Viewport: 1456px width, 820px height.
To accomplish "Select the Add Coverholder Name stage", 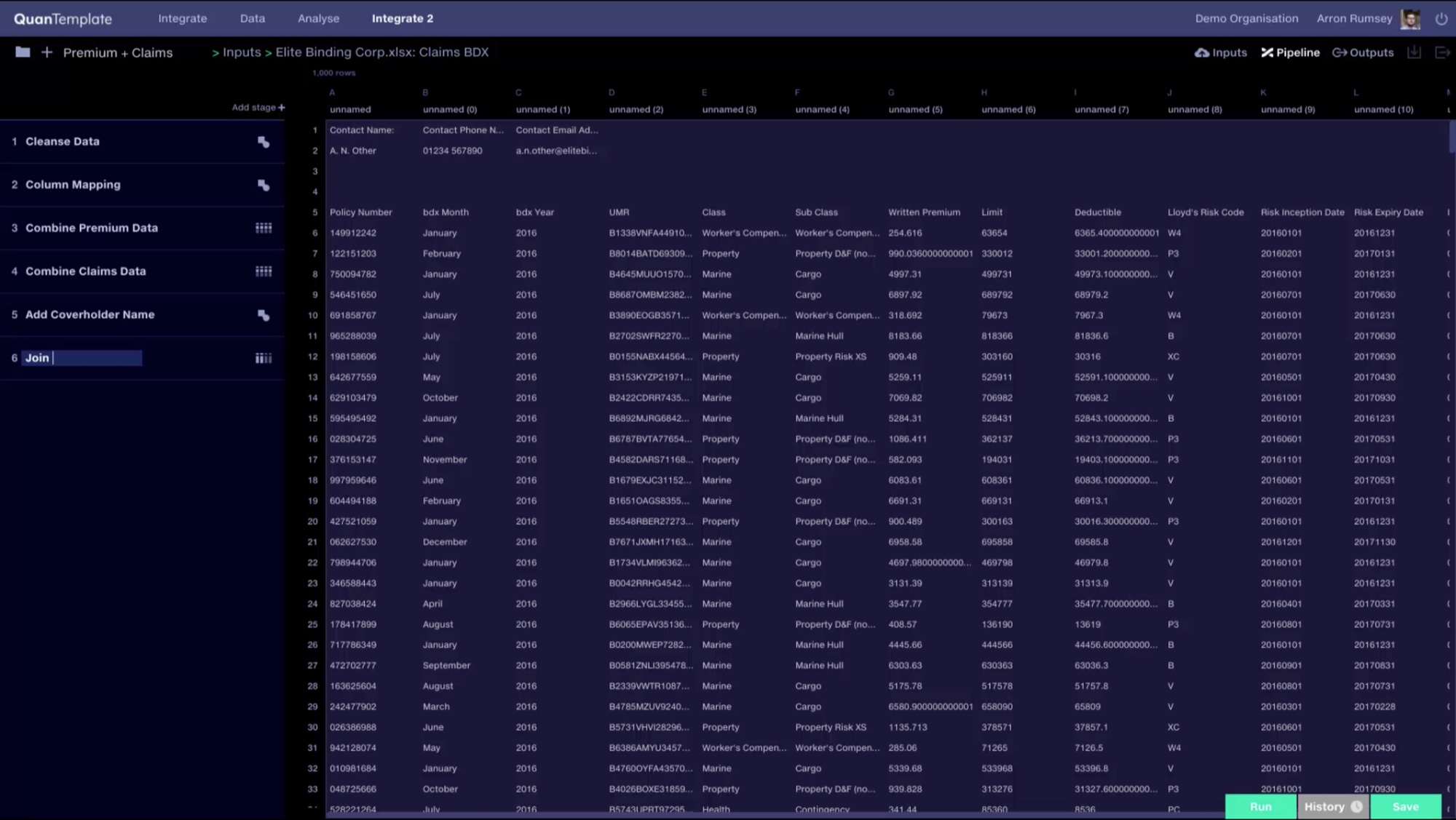I will click(142, 315).
